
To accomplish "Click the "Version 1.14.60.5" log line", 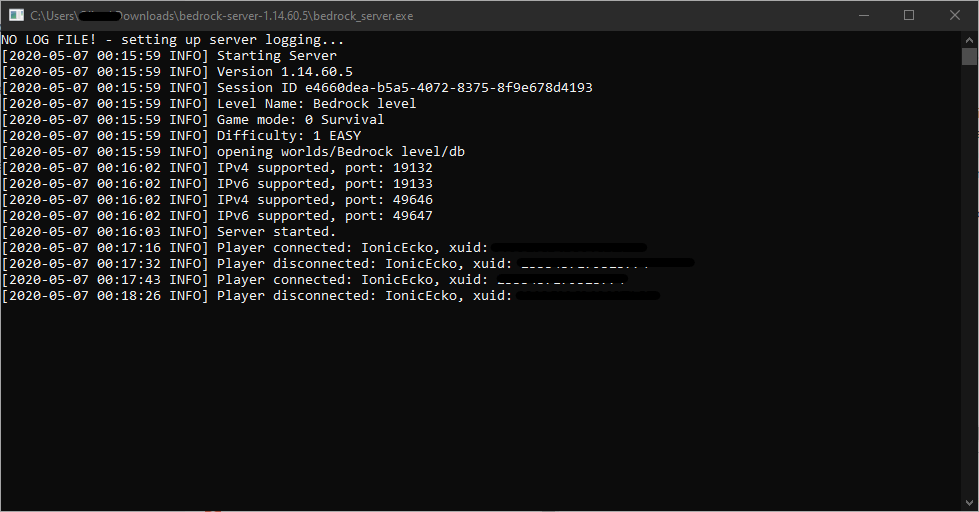I will [x=285, y=72].
